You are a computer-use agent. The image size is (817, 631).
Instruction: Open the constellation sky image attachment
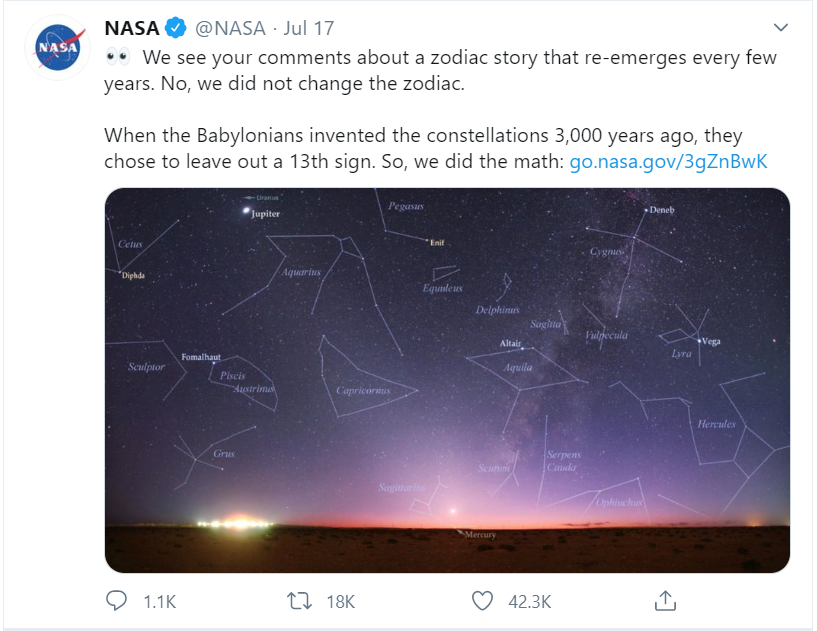coord(447,380)
